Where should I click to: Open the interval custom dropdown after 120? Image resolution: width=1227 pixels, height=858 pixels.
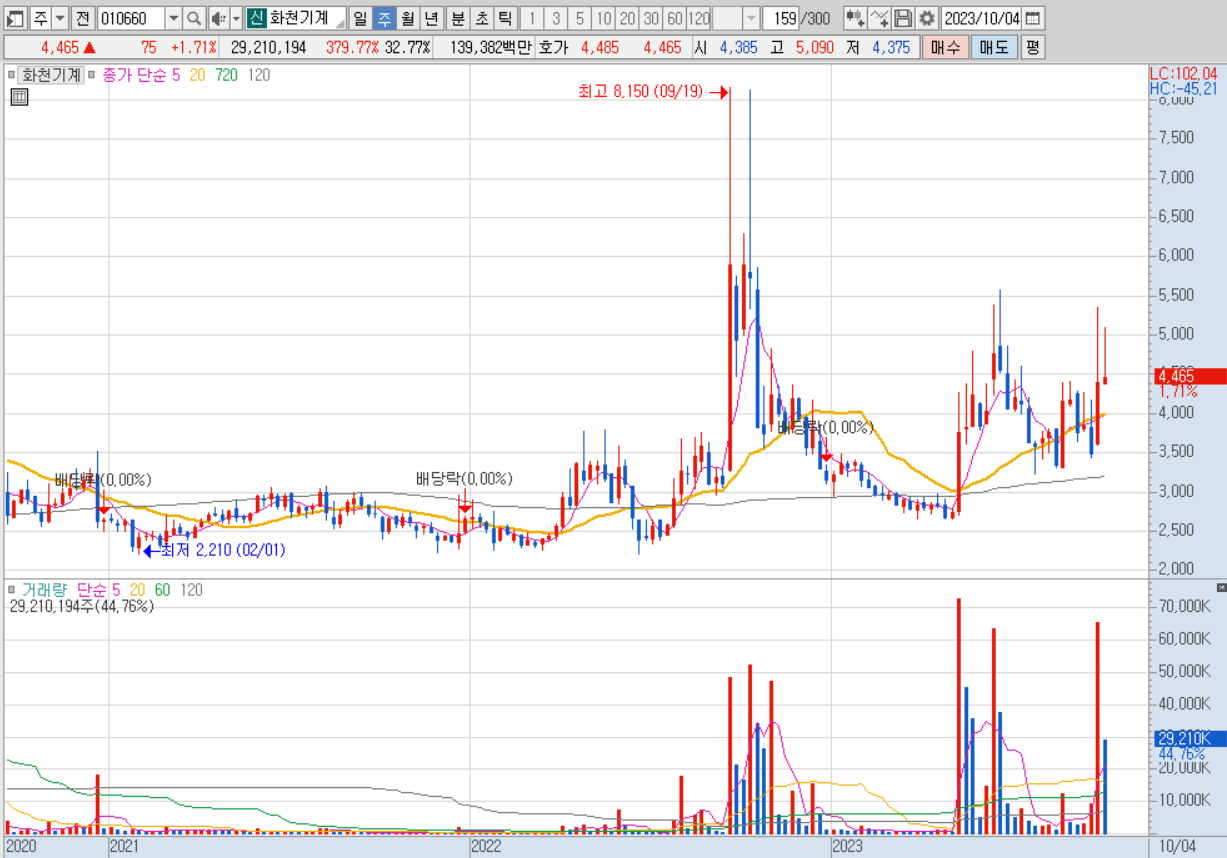pos(751,18)
